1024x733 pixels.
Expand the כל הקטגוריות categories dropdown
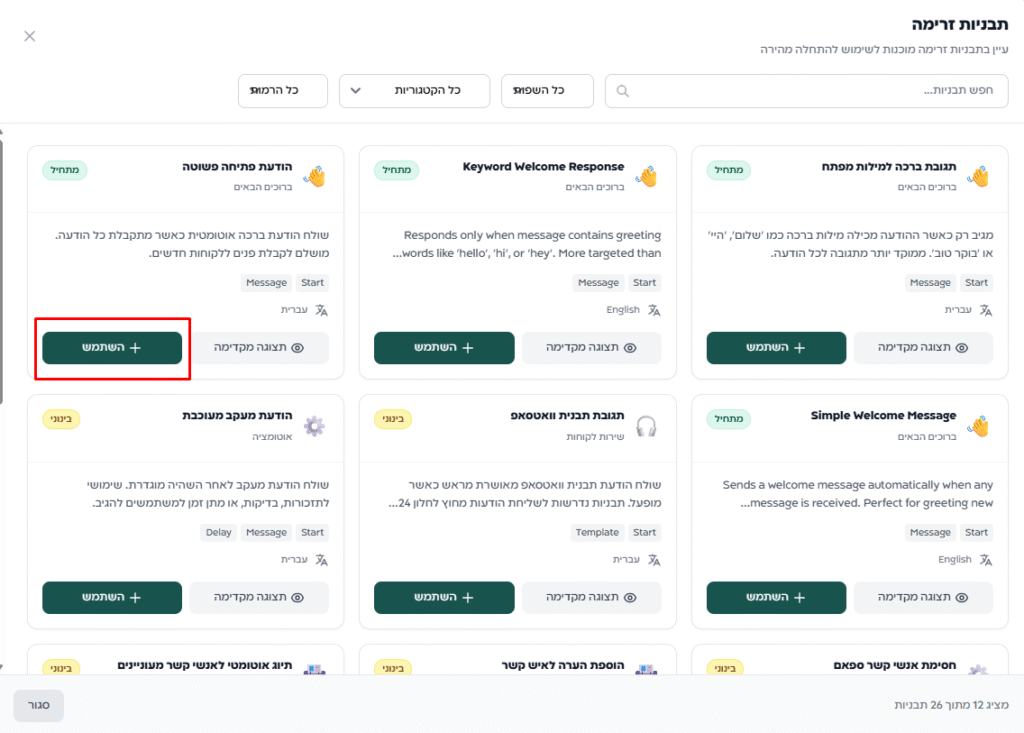pyautogui.click(x=414, y=91)
